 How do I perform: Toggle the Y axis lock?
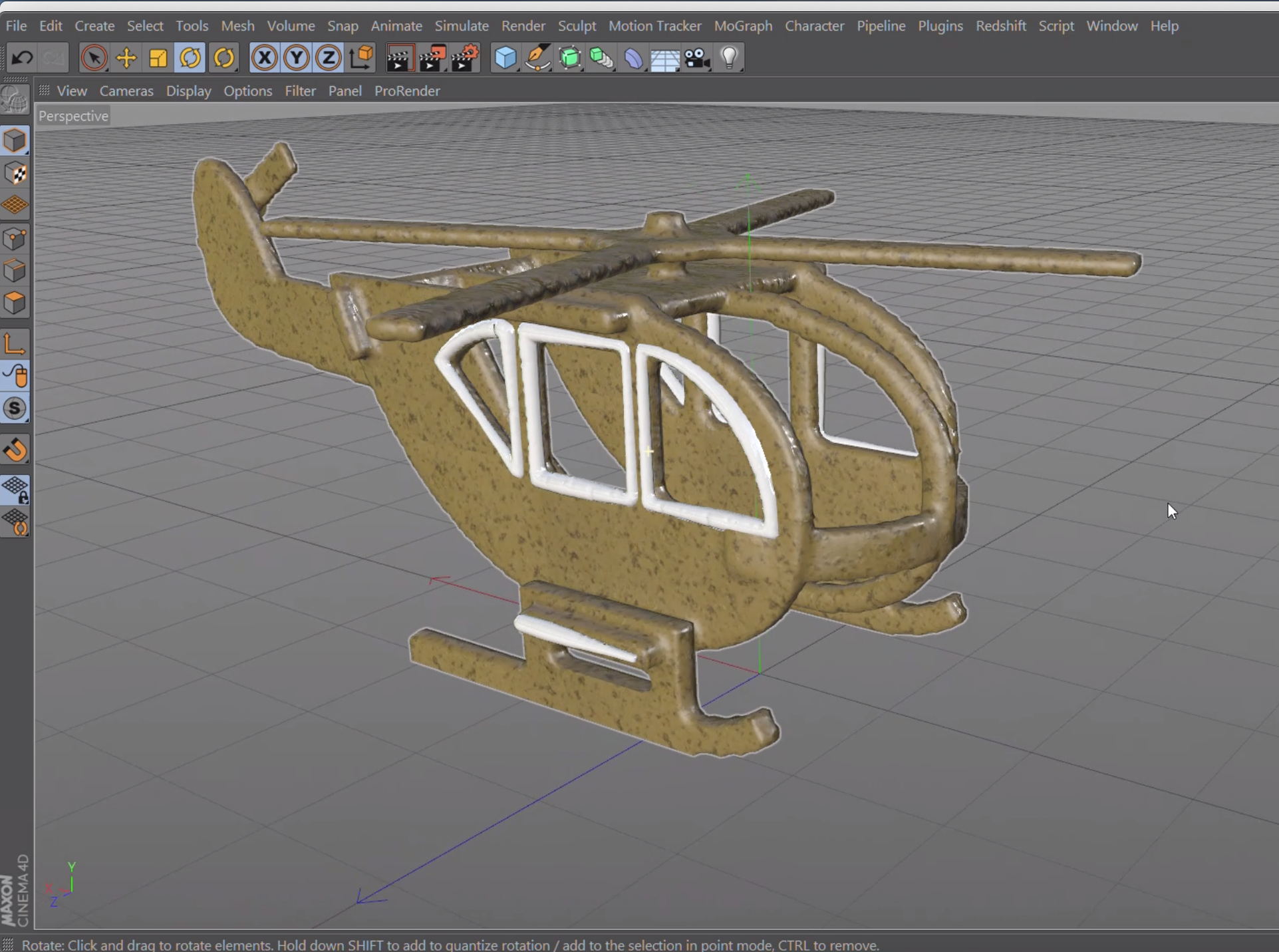pos(297,58)
